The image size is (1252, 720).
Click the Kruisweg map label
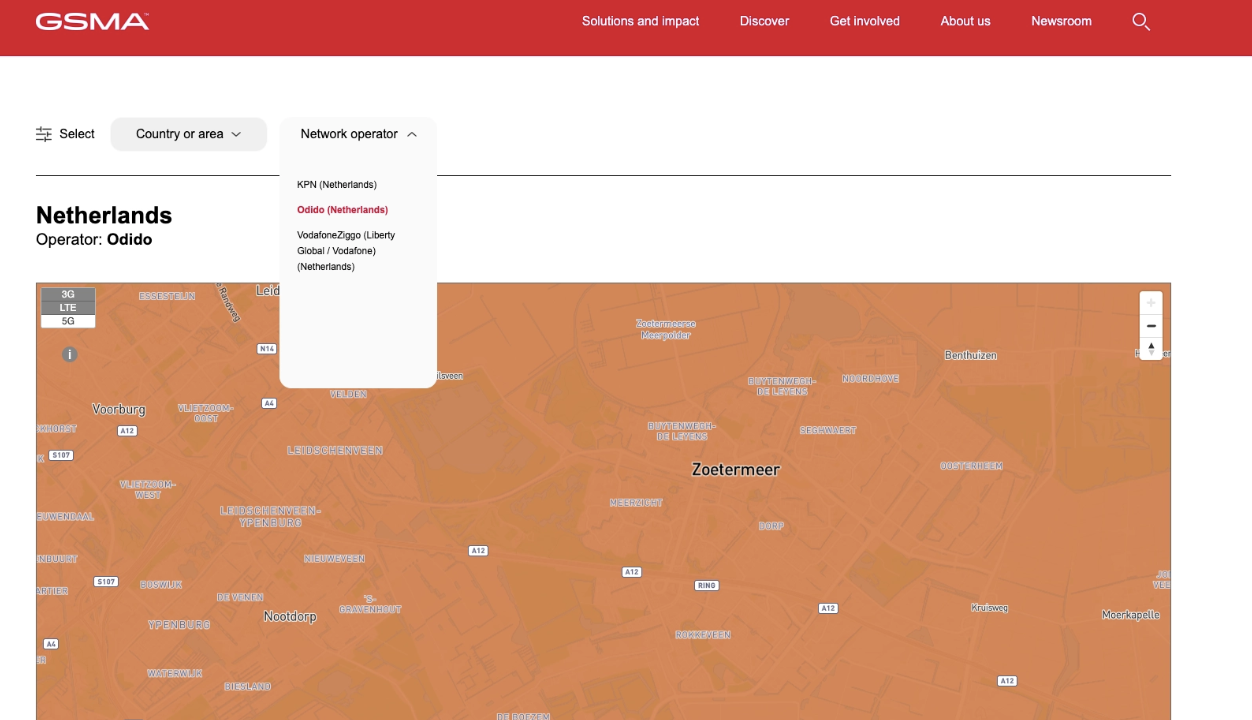coord(989,608)
